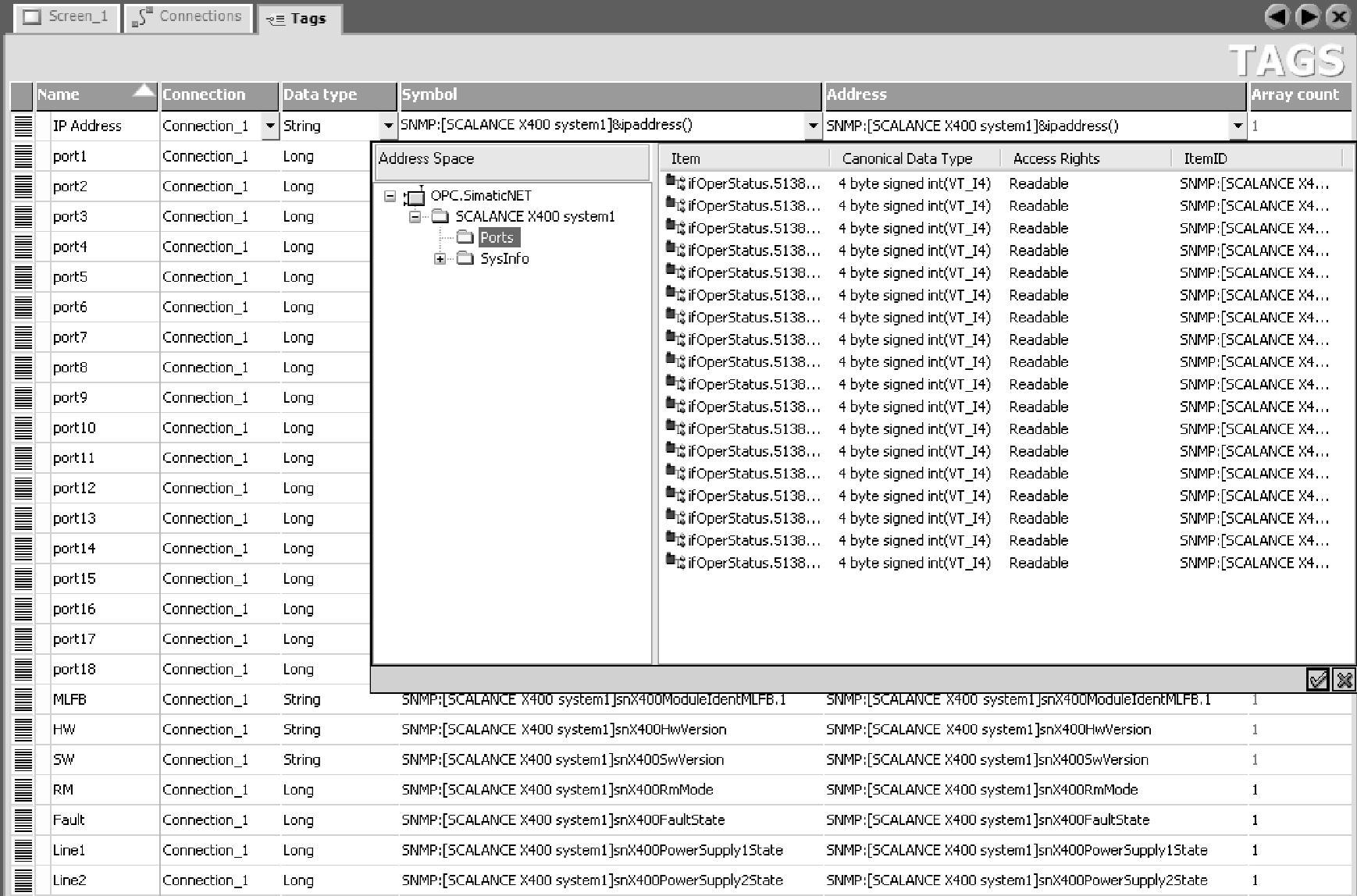1357x896 pixels.
Task: Sort by the Name column header
Action: pos(96,95)
